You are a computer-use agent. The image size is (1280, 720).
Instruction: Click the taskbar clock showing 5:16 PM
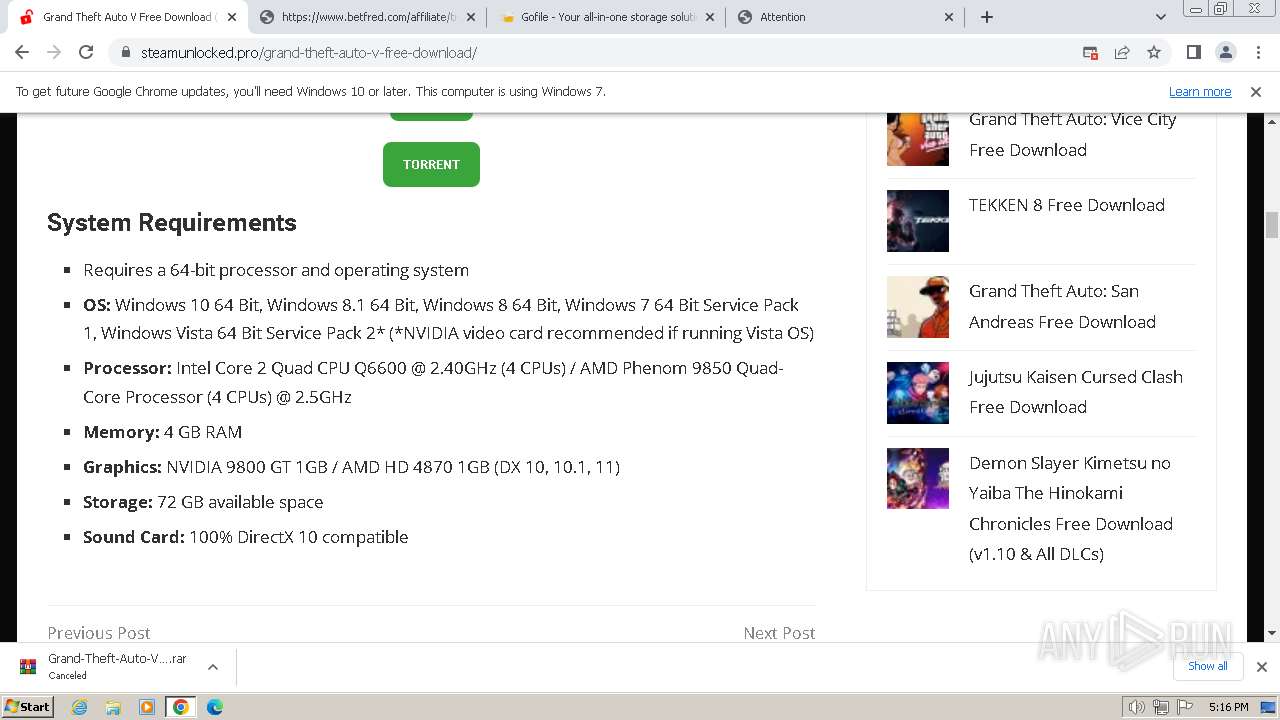[x=1228, y=707]
